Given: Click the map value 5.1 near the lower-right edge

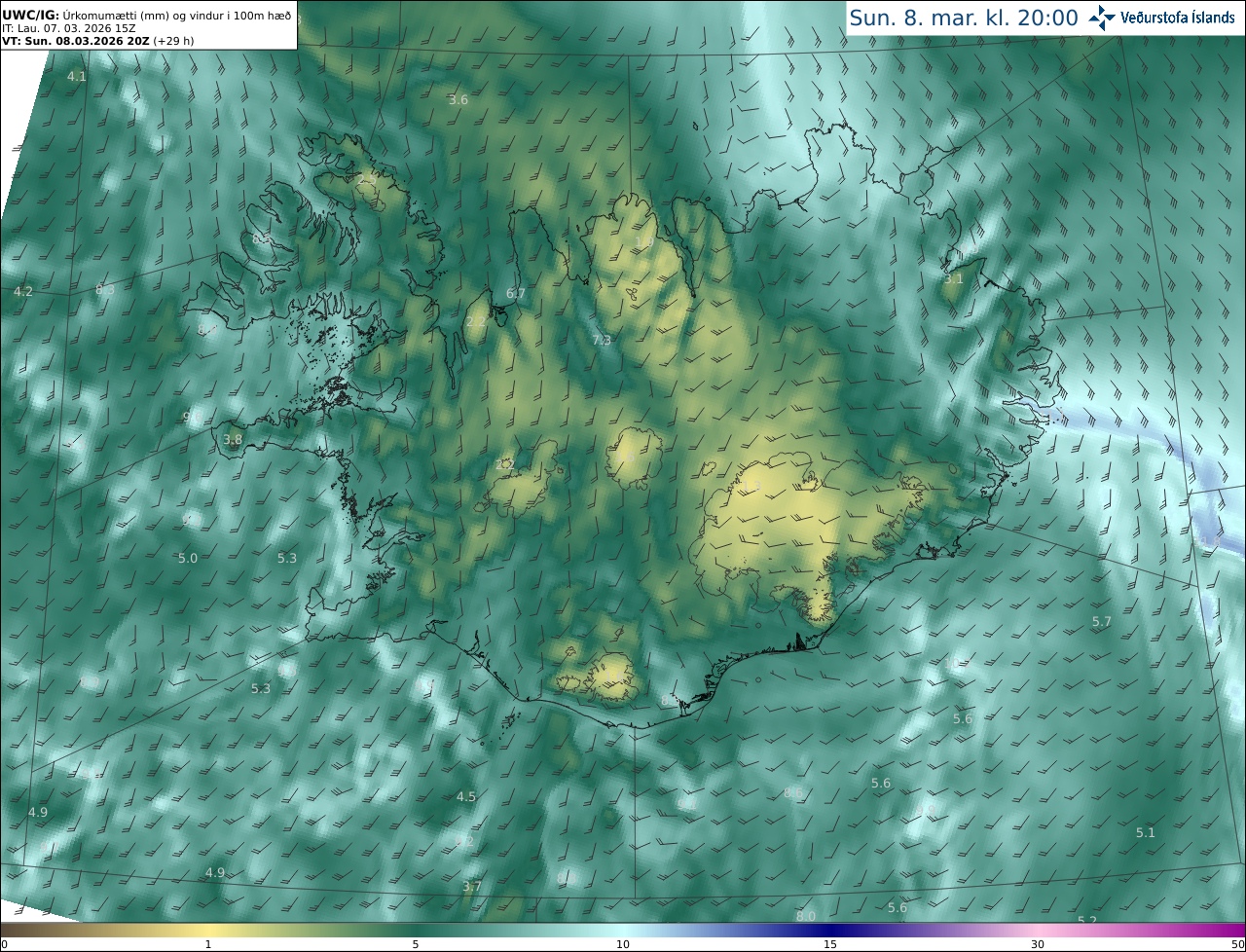Looking at the screenshot, I should 1146,832.
